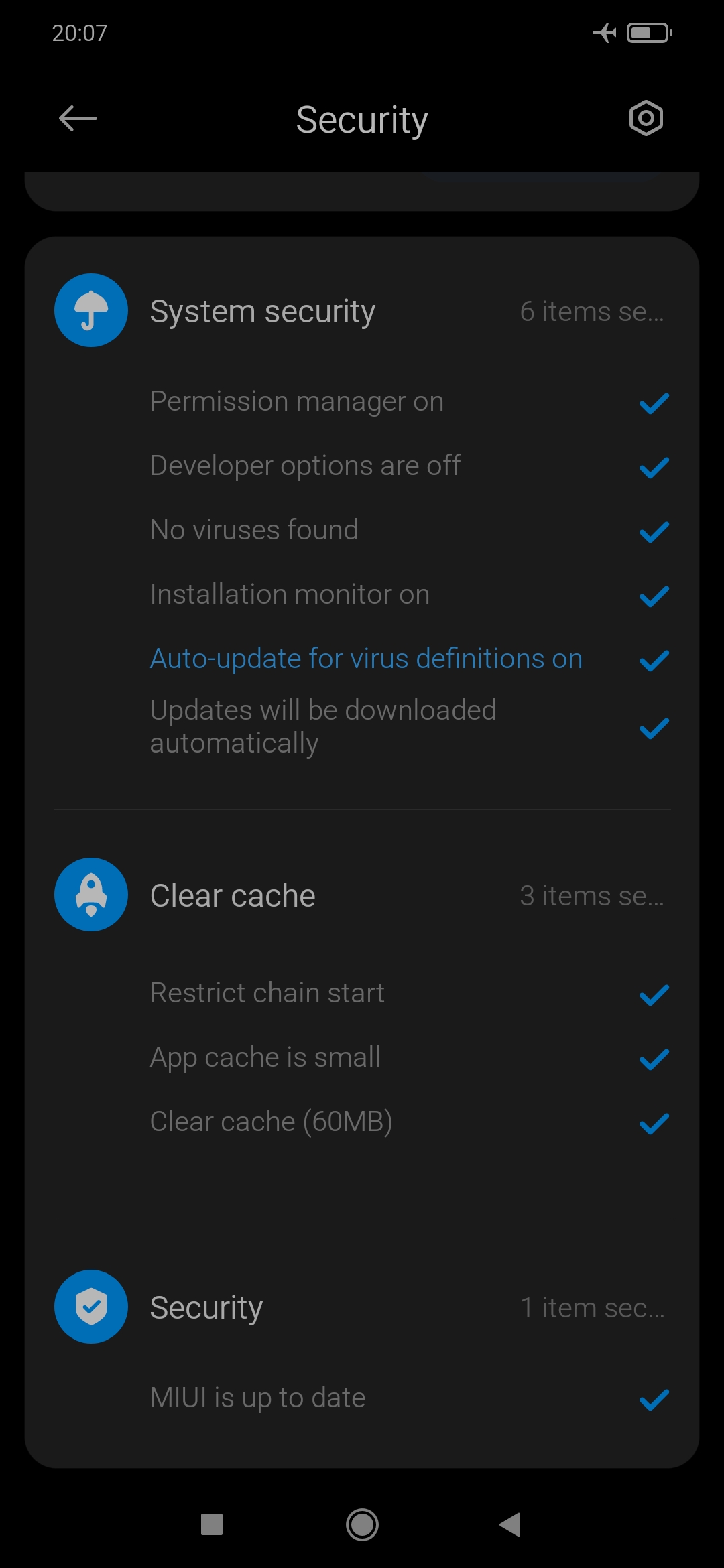The width and height of the screenshot is (724, 1568).
Task: Tap Android home navigation button
Action: coord(362,1524)
